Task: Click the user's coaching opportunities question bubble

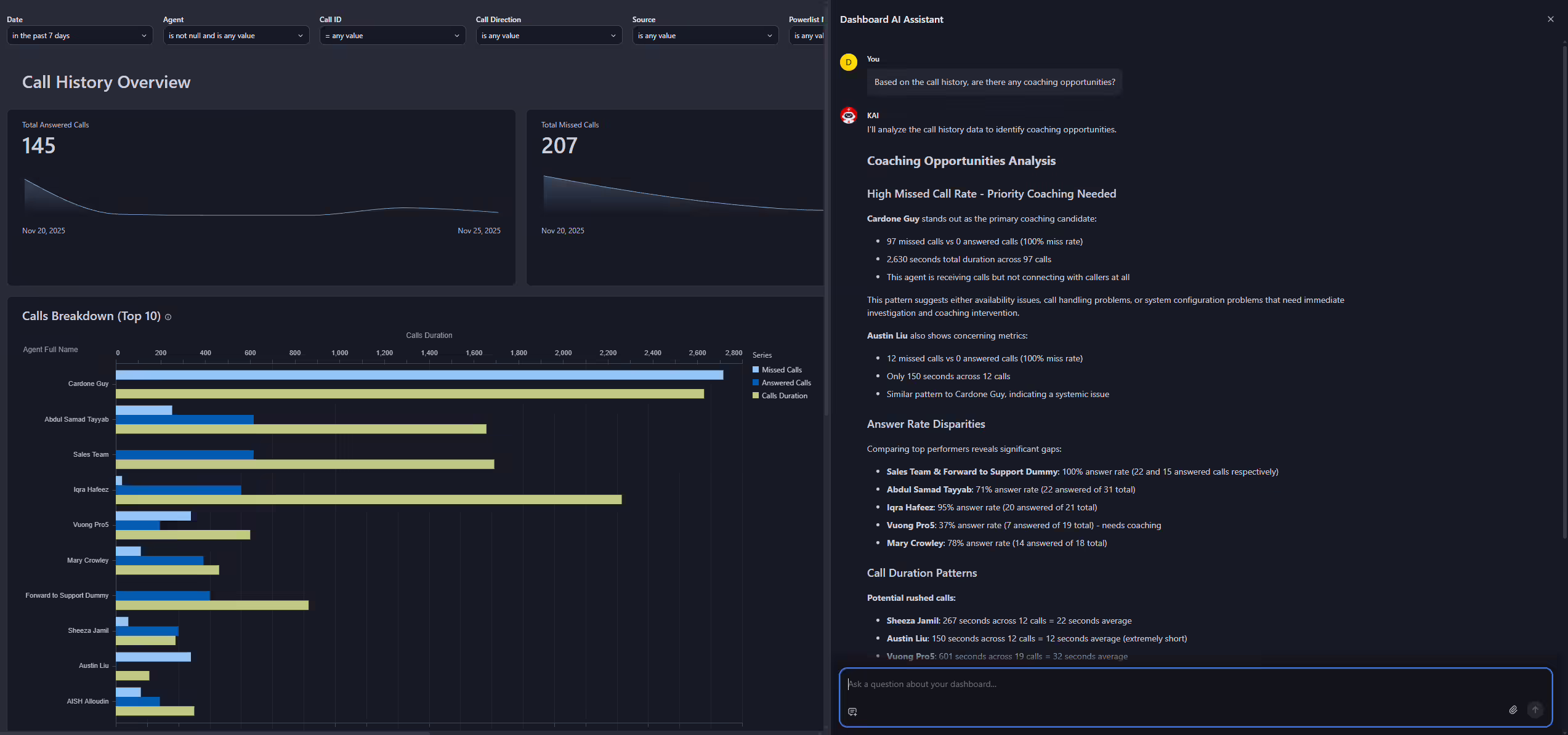Action: pos(994,81)
